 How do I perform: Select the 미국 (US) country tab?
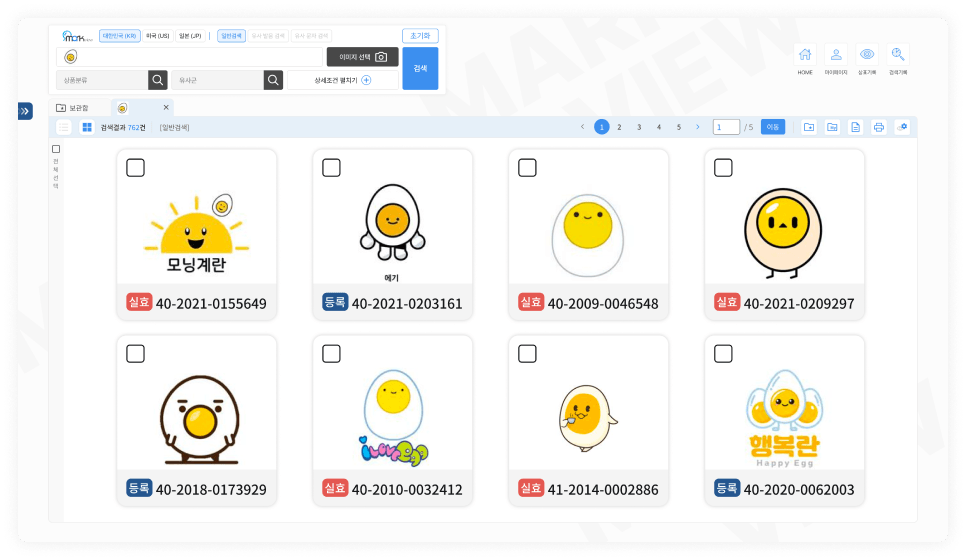[157, 36]
